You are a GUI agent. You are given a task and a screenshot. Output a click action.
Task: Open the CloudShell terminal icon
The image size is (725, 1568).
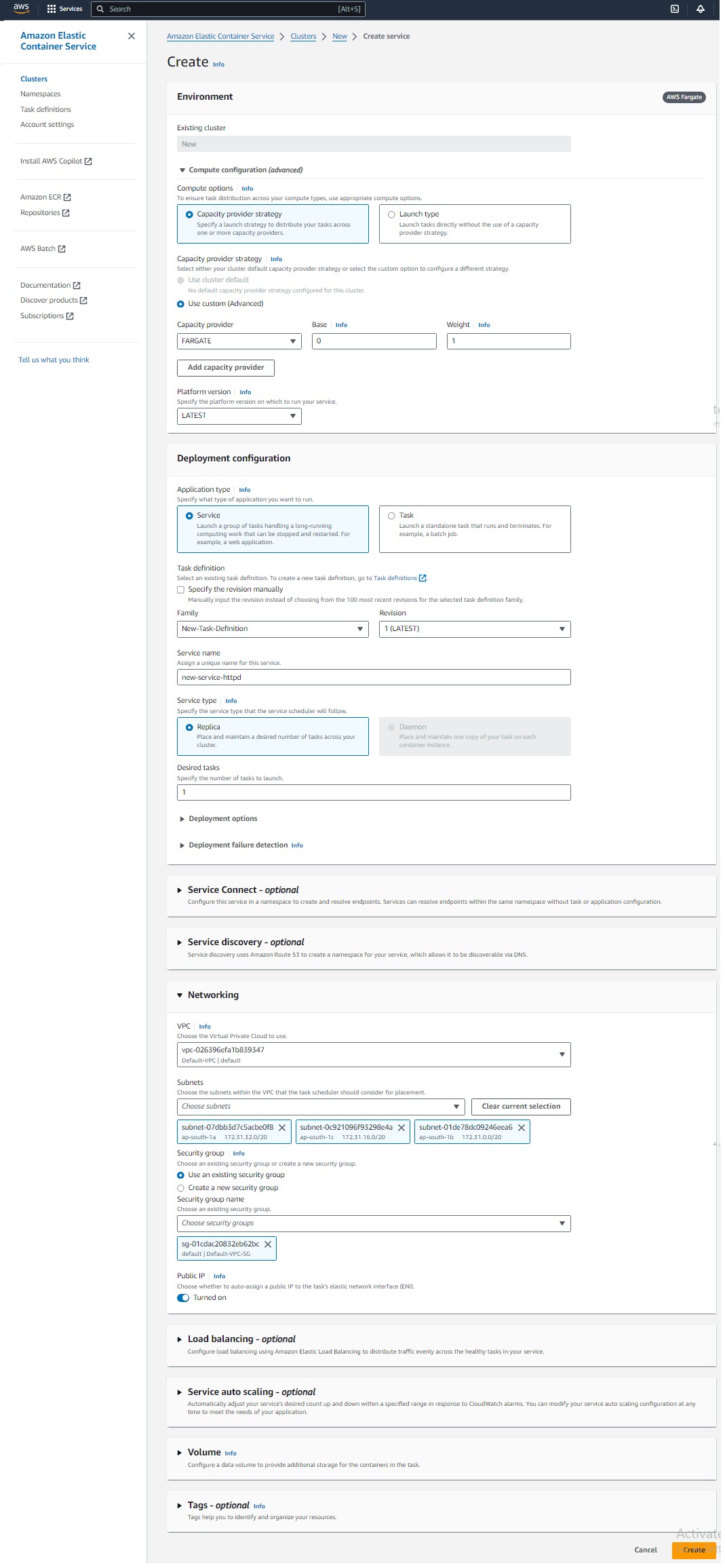674,9
